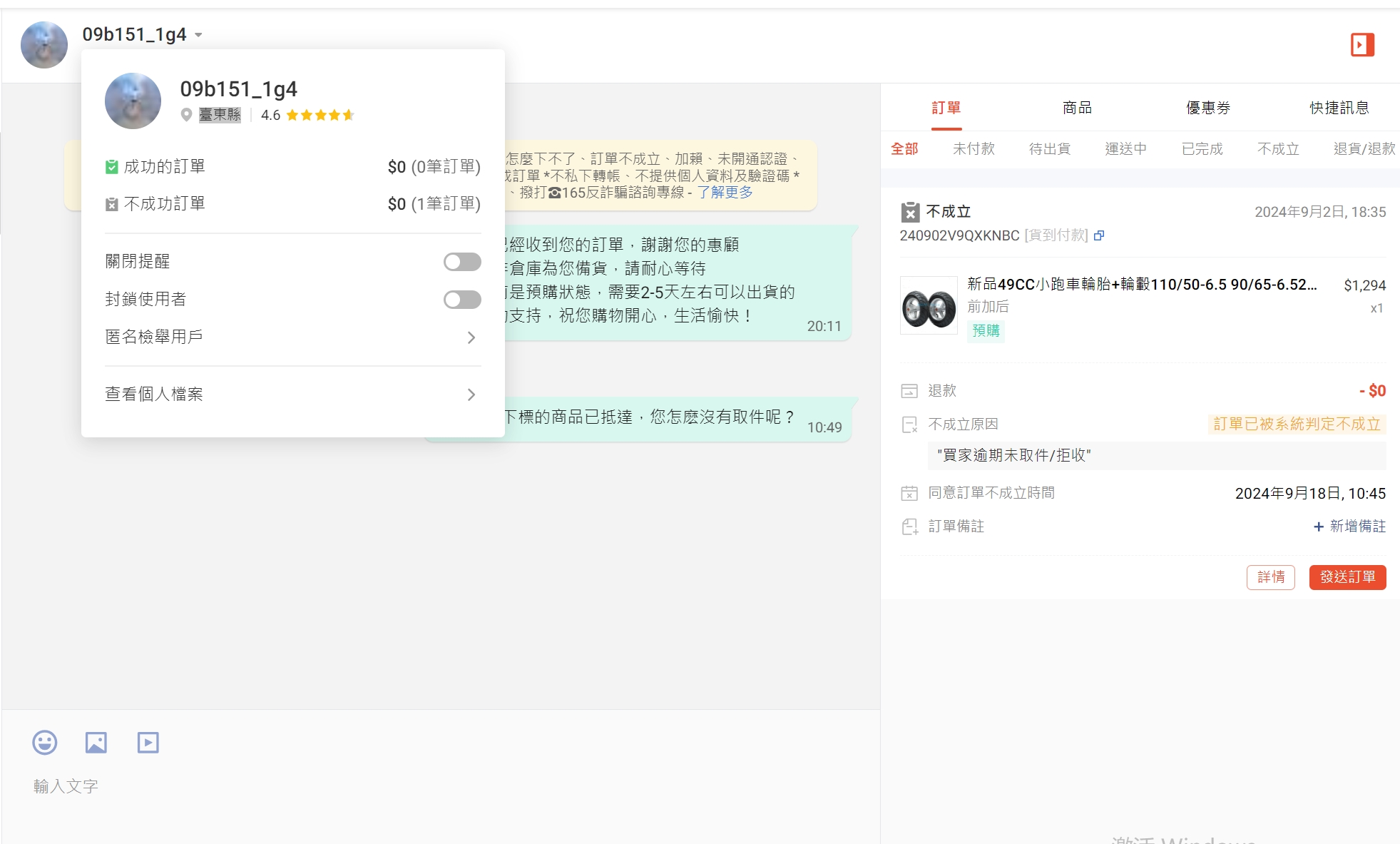Open 查看個人檔案 chevron
Image resolution: width=1400 pixels, height=844 pixels.
471,395
